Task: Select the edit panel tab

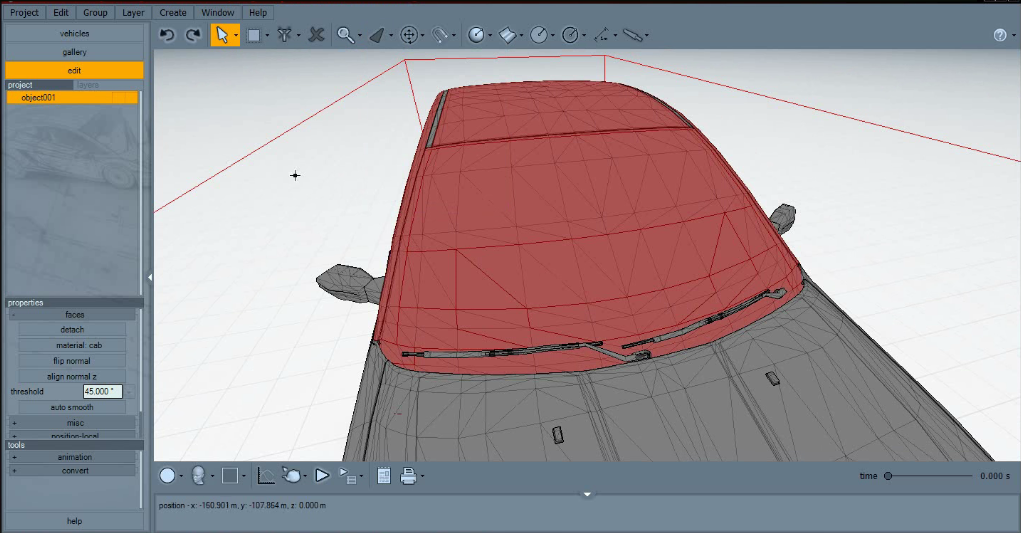Action: (x=74, y=70)
